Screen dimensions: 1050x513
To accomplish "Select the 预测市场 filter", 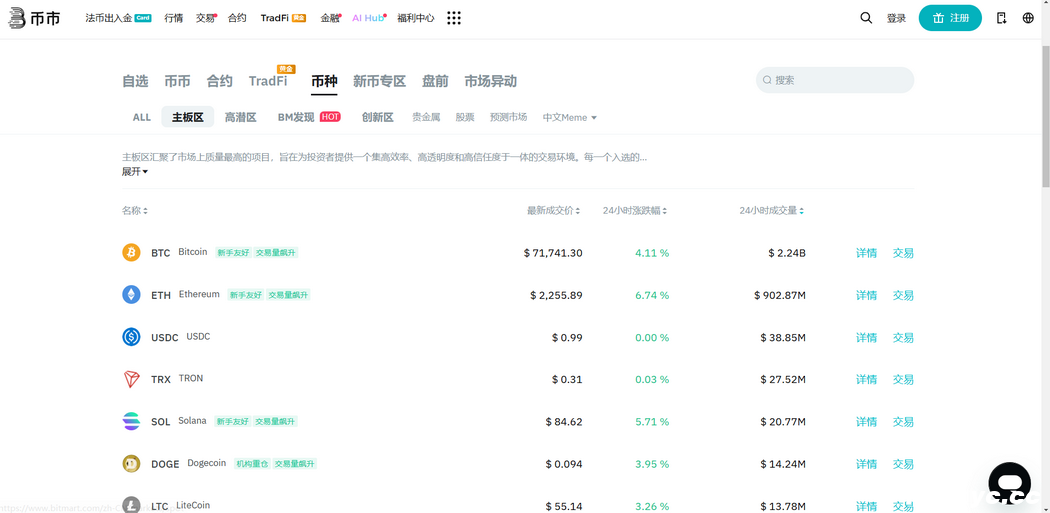I will pos(508,117).
